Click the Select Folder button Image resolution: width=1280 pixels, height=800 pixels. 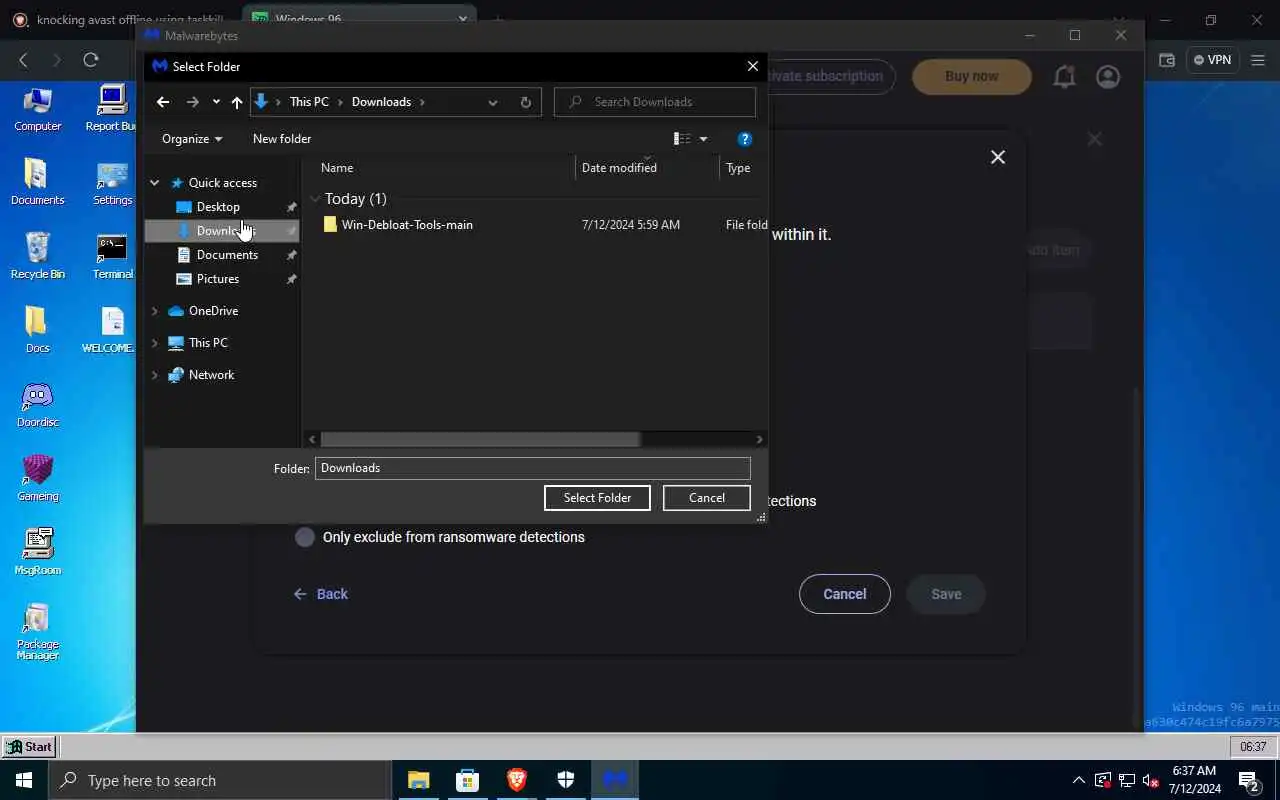[x=597, y=498]
